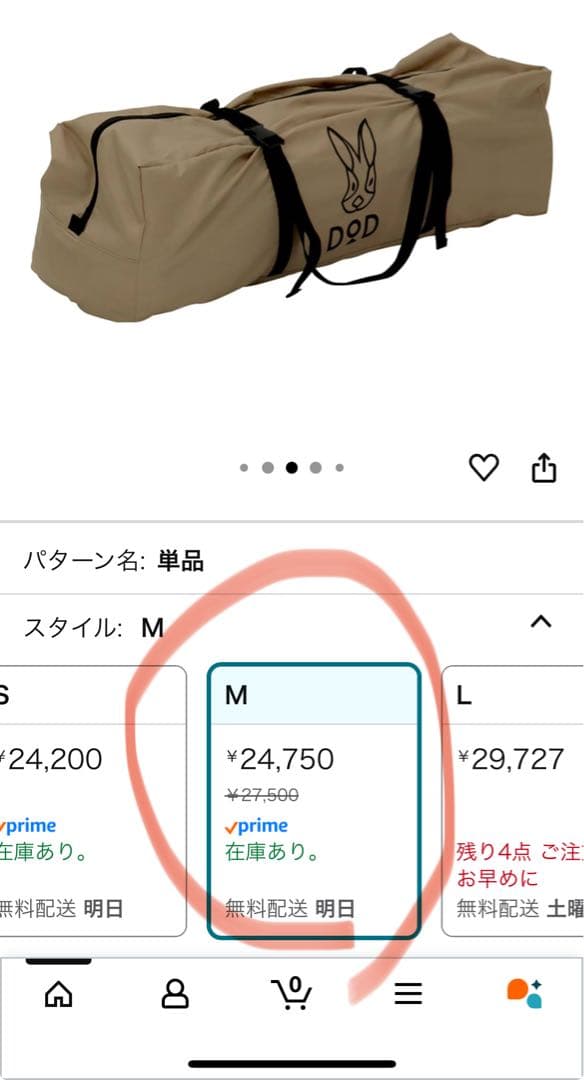This screenshot has height=1080, width=584.
Task: Select the S style option
Action: tap(93, 800)
